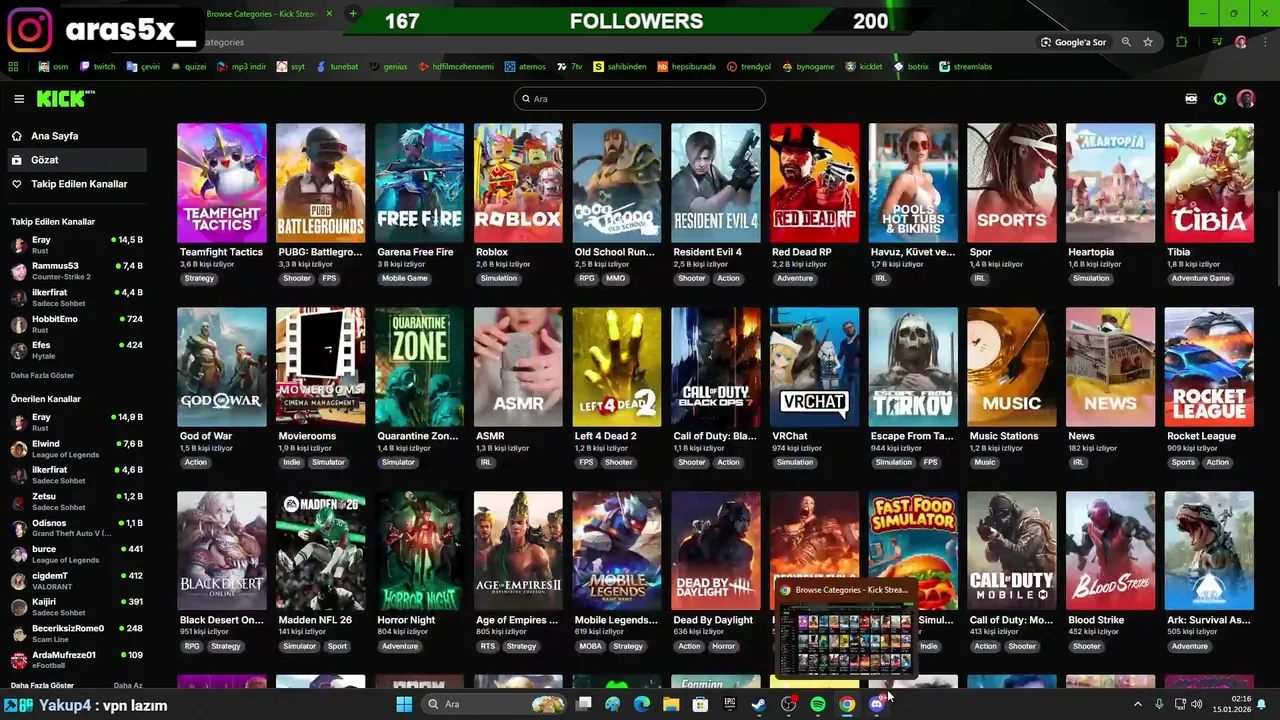Click the Music tag under Music Stations
This screenshot has width=1280, height=720.
click(x=985, y=462)
